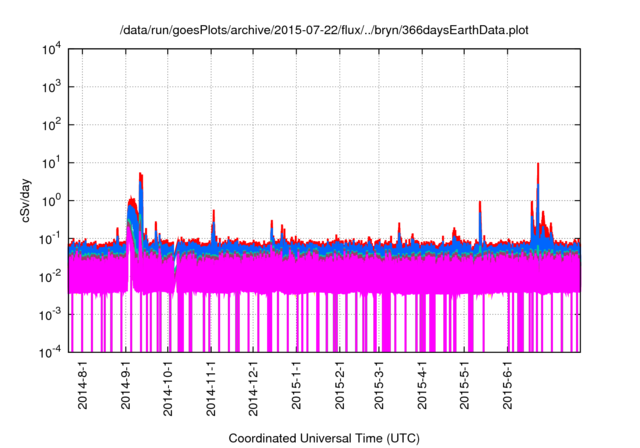Click the 10^-4 y-axis tick label
The width and height of the screenshot is (640, 448).
(53, 351)
